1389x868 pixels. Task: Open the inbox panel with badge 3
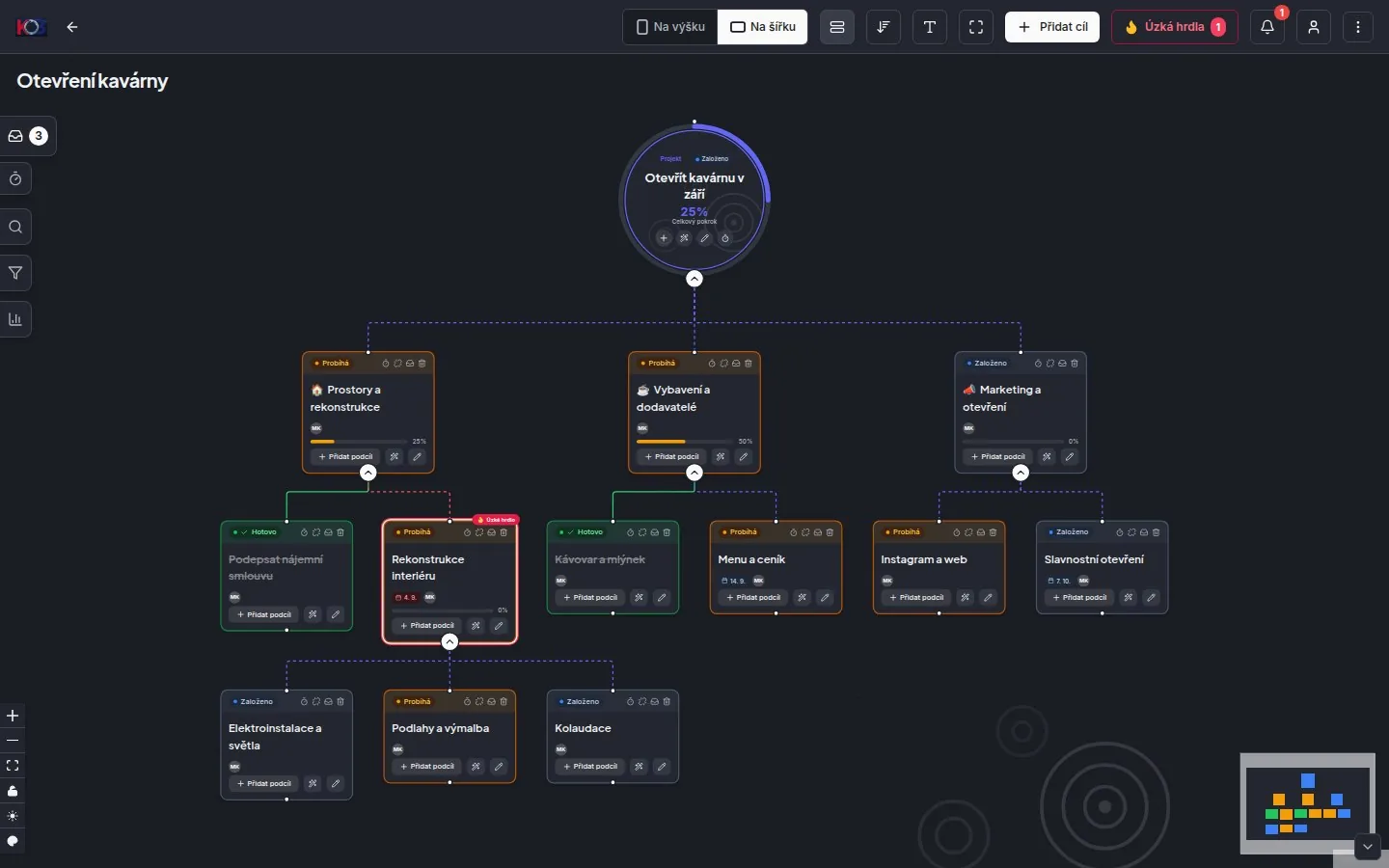[x=27, y=136]
